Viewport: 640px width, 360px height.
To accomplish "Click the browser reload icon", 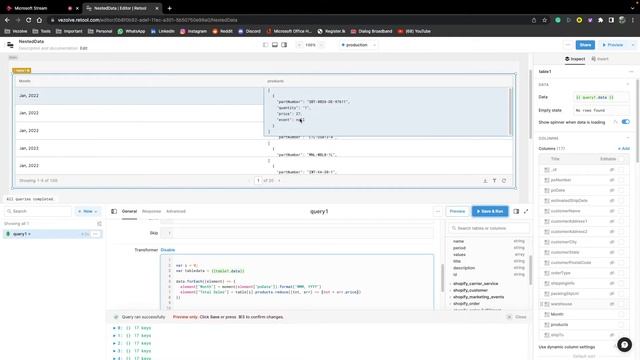I will pyautogui.click(x=28, y=20).
